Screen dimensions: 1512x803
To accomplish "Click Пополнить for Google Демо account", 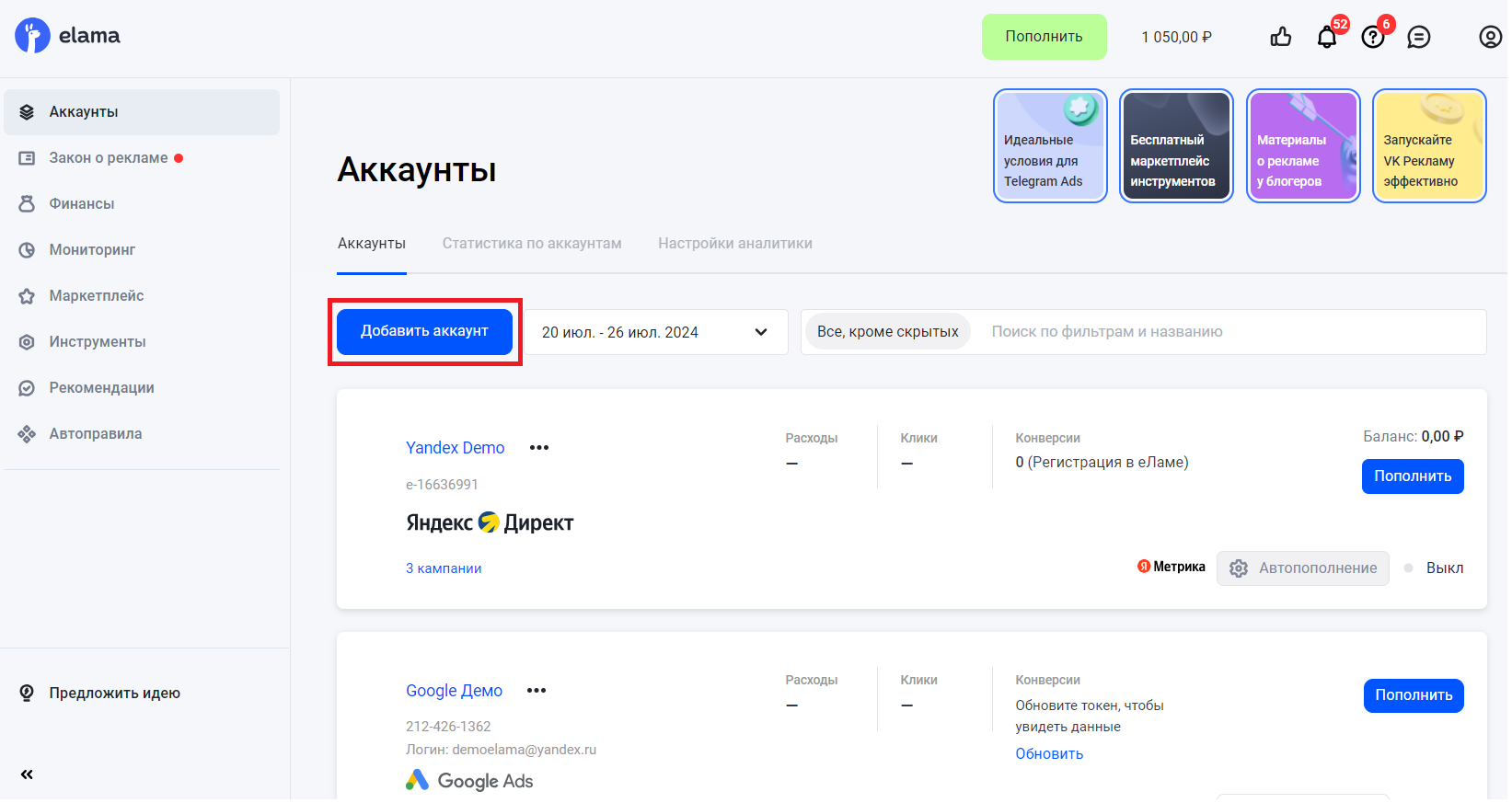I will 1414,695.
